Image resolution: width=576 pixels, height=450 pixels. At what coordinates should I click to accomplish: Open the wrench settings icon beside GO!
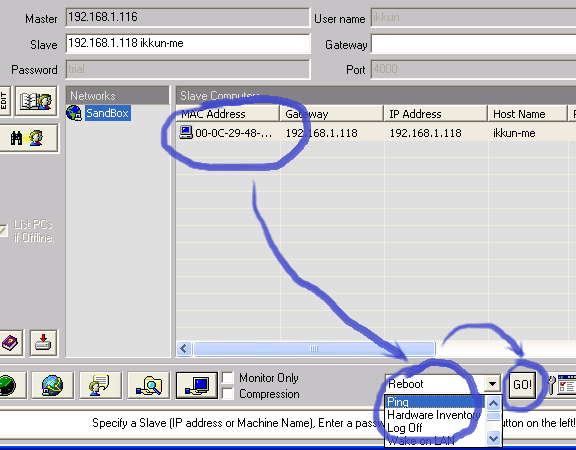(551, 385)
